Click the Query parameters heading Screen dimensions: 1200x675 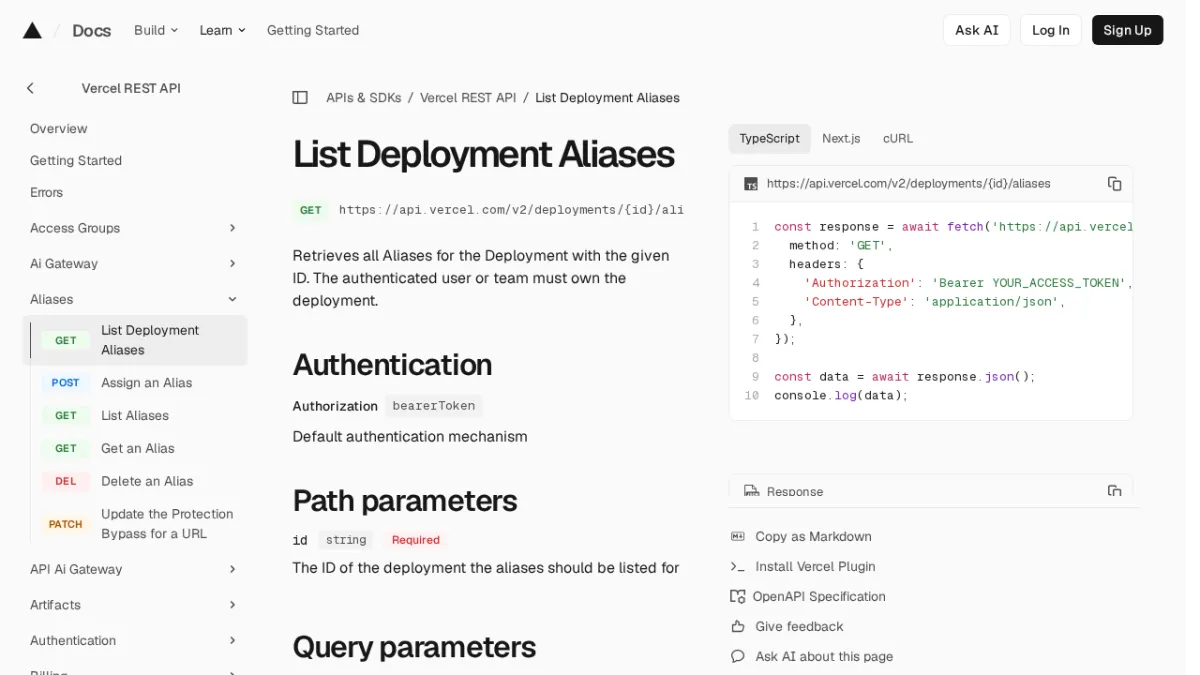tap(414, 647)
